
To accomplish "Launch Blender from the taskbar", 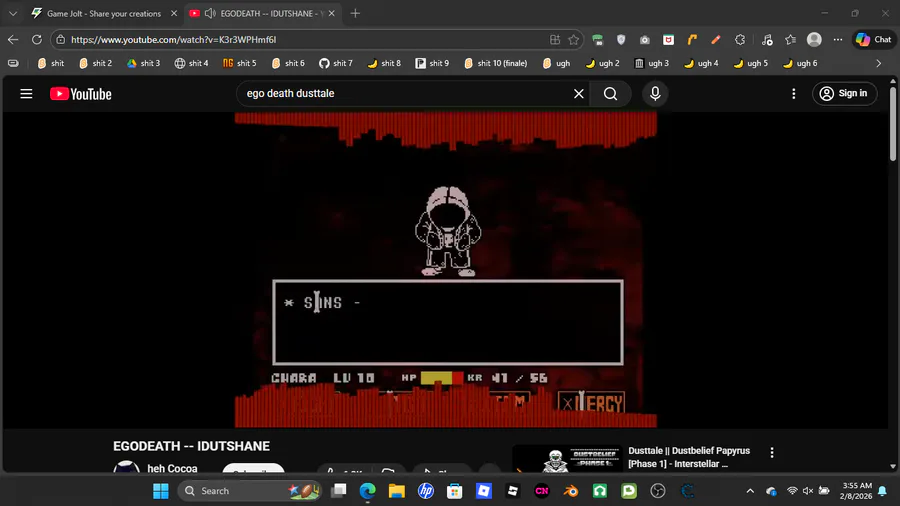I will click(x=571, y=491).
